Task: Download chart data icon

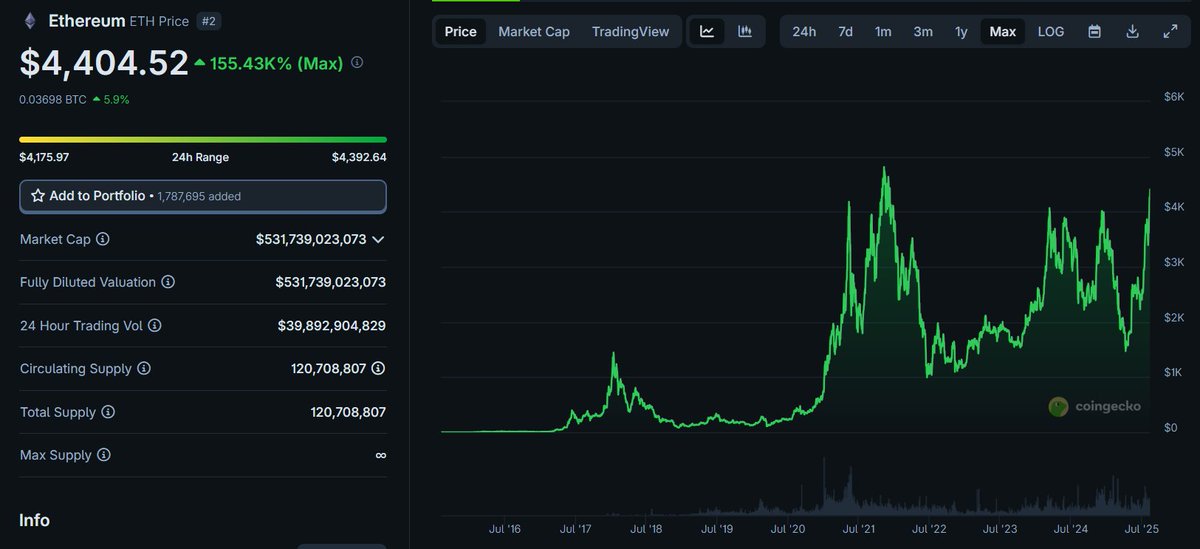Action: coord(1133,31)
